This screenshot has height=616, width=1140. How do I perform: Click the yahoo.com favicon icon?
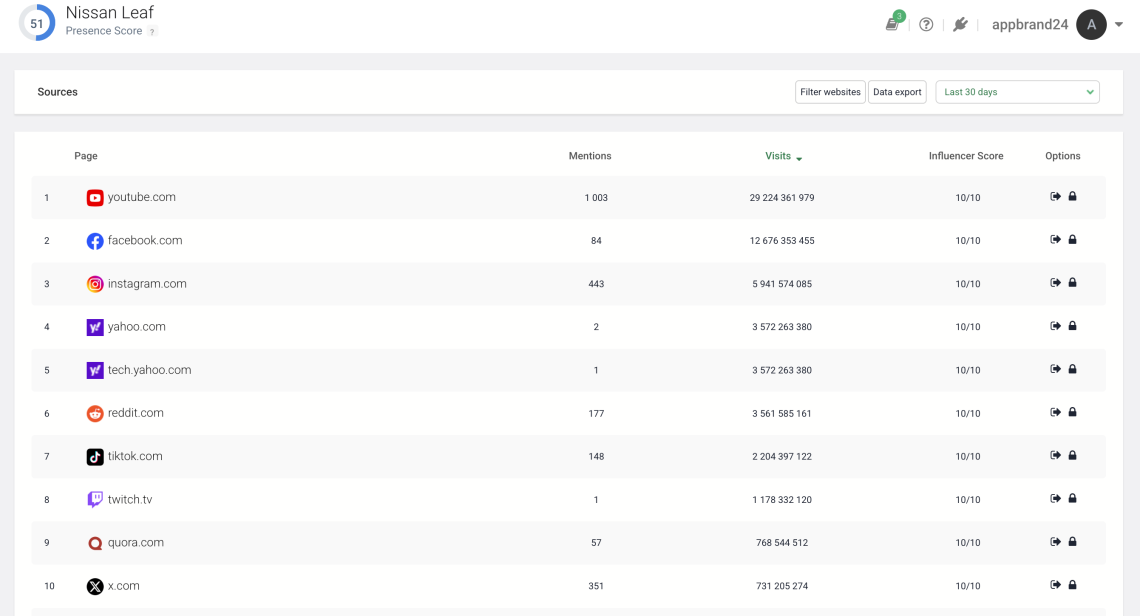[x=95, y=327]
